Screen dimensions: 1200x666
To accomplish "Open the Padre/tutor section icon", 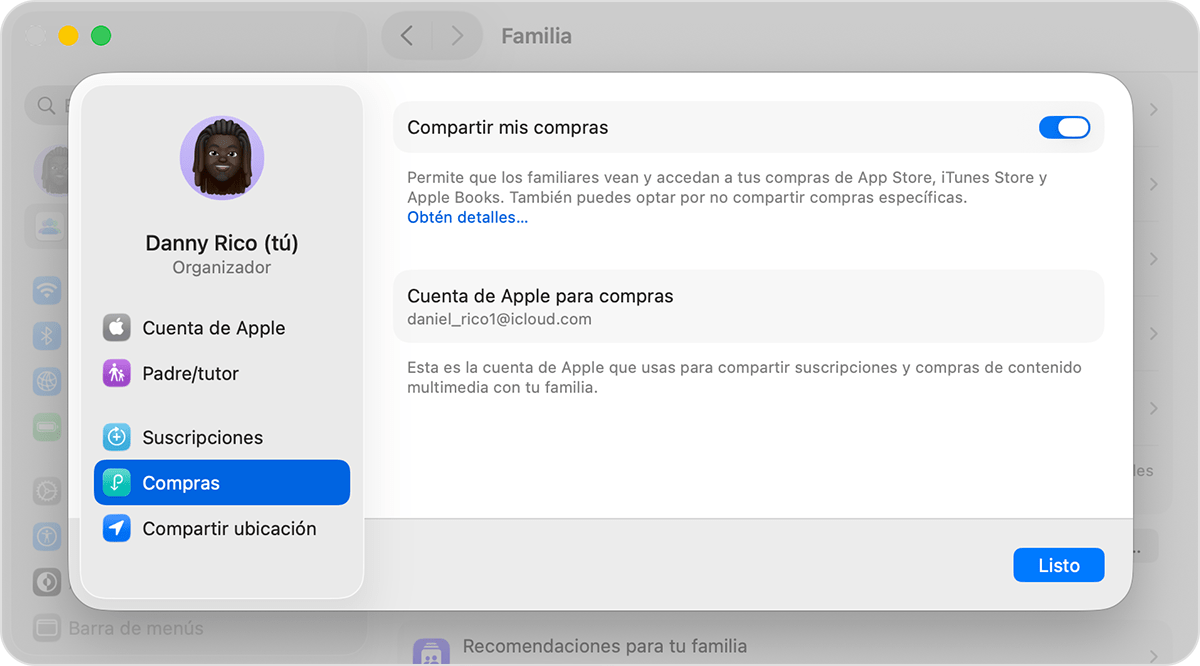I will 117,373.
